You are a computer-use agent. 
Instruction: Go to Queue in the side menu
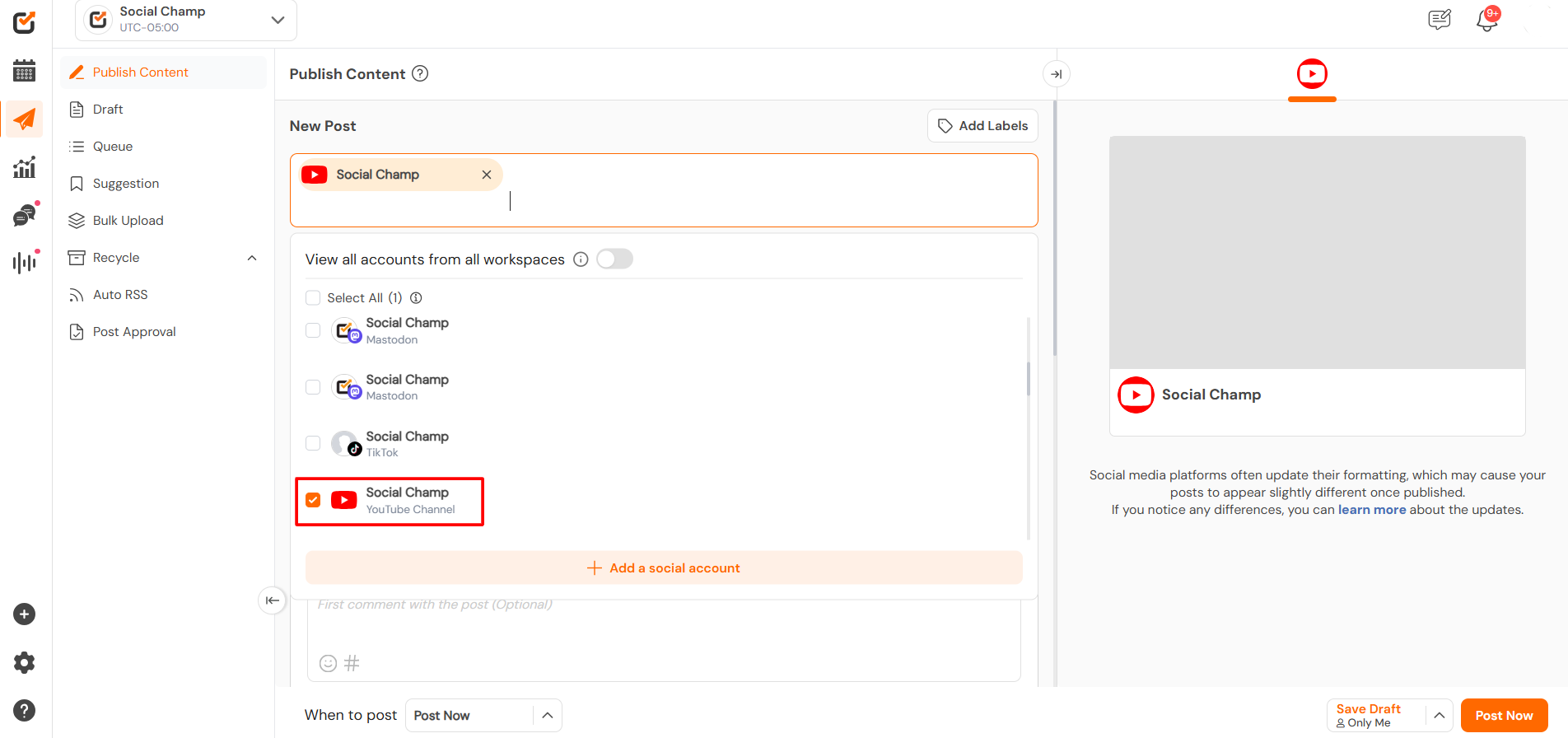coord(113,147)
